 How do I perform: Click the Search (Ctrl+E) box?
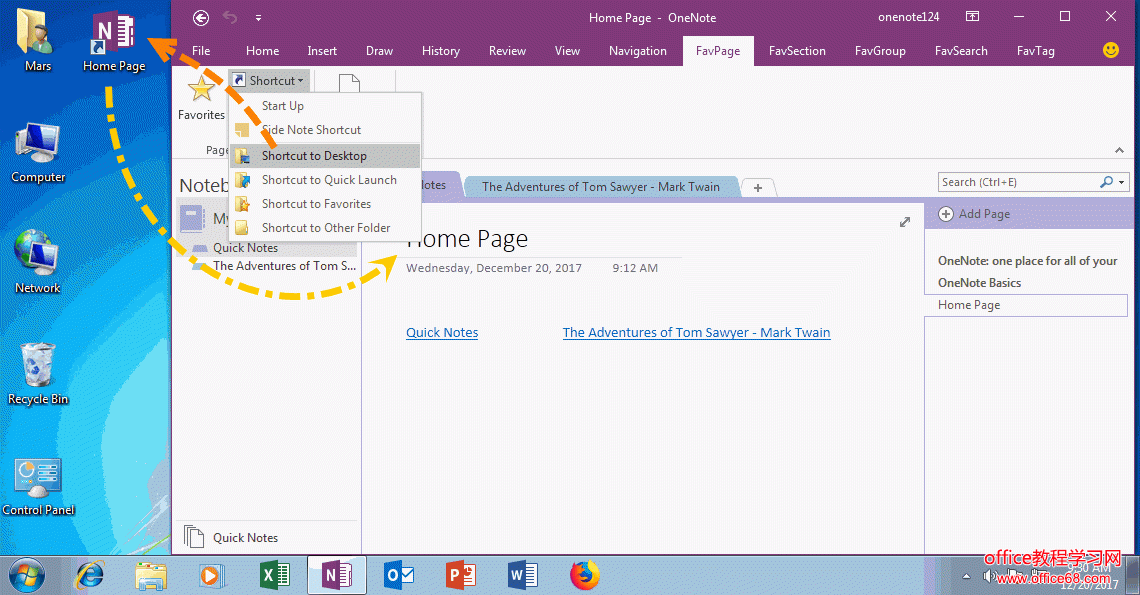[1018, 182]
